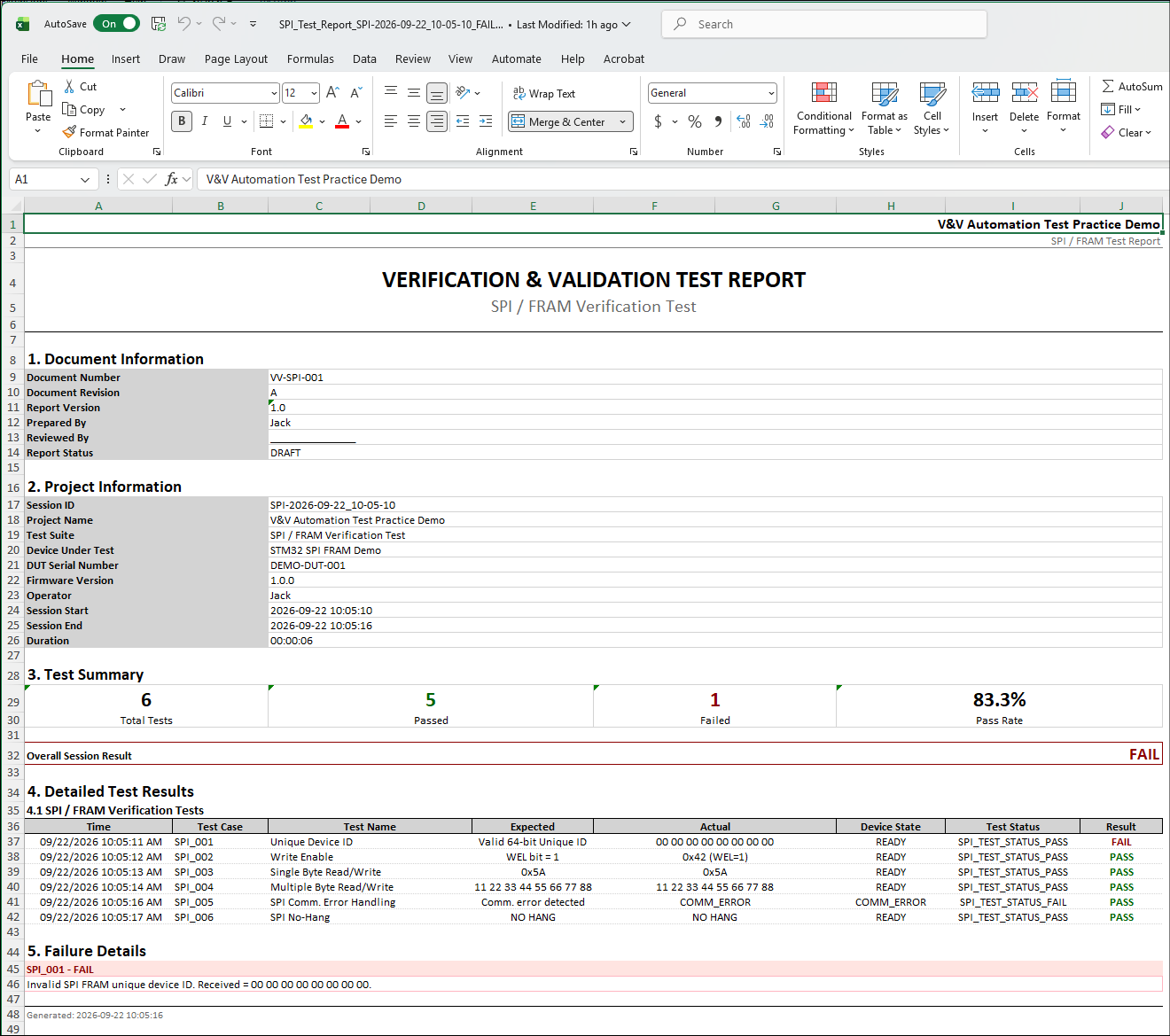This screenshot has height=1036, width=1170.
Task: Click the Clear button
Action: (x=1127, y=132)
